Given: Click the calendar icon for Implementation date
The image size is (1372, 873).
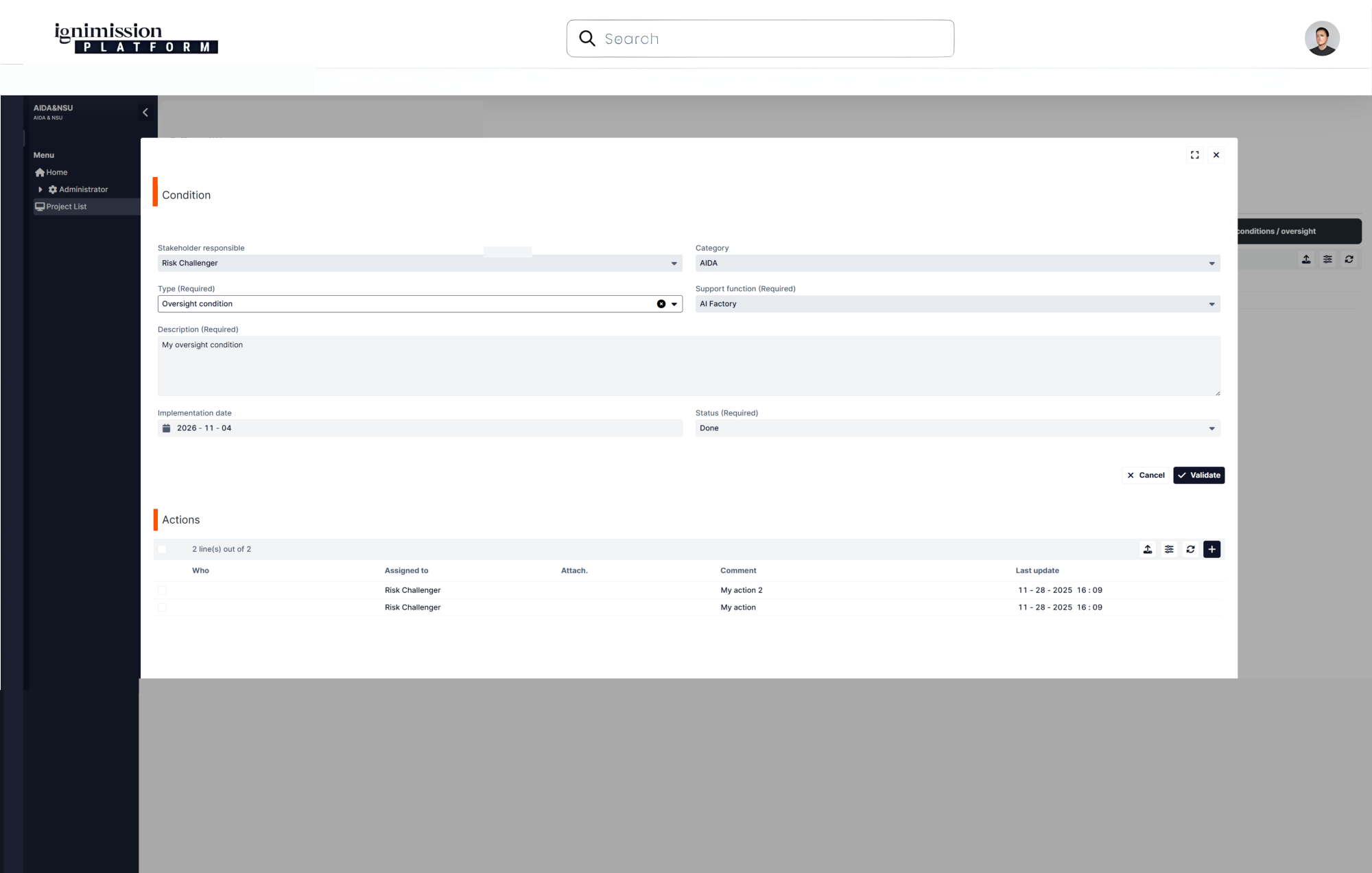Looking at the screenshot, I should [x=166, y=428].
